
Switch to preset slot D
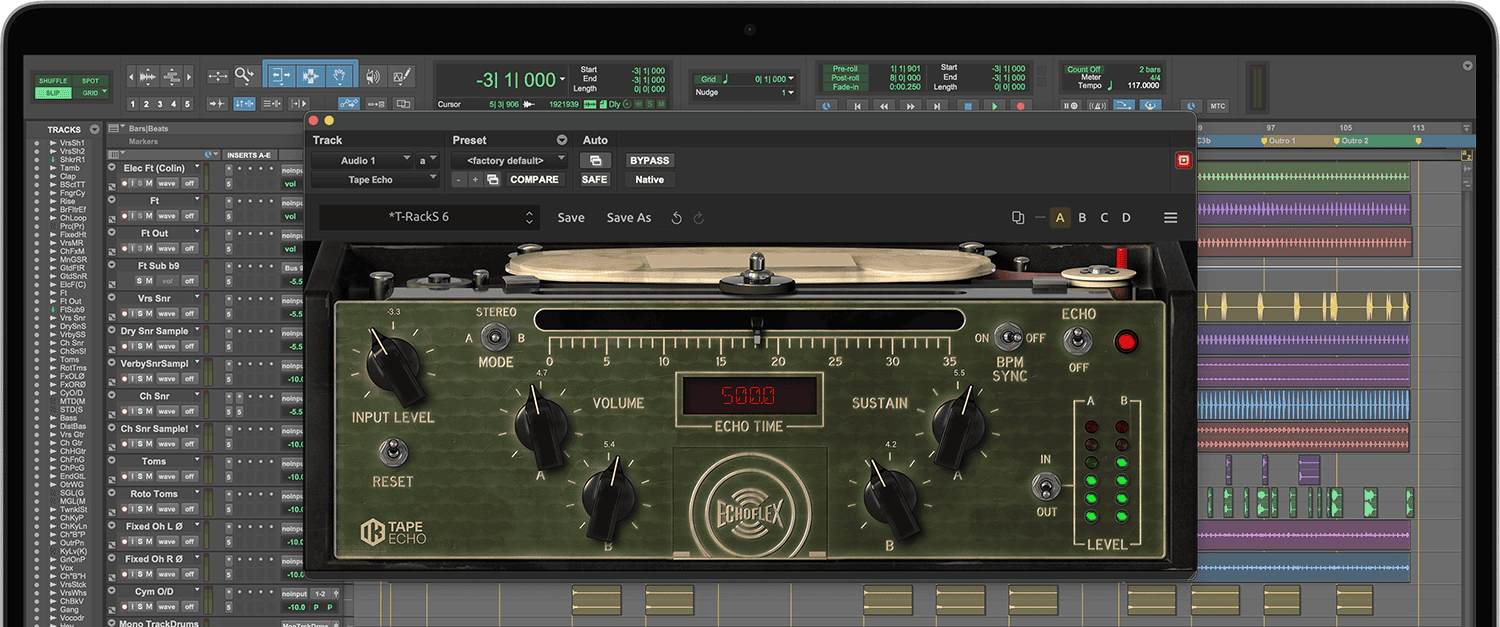(x=1126, y=217)
